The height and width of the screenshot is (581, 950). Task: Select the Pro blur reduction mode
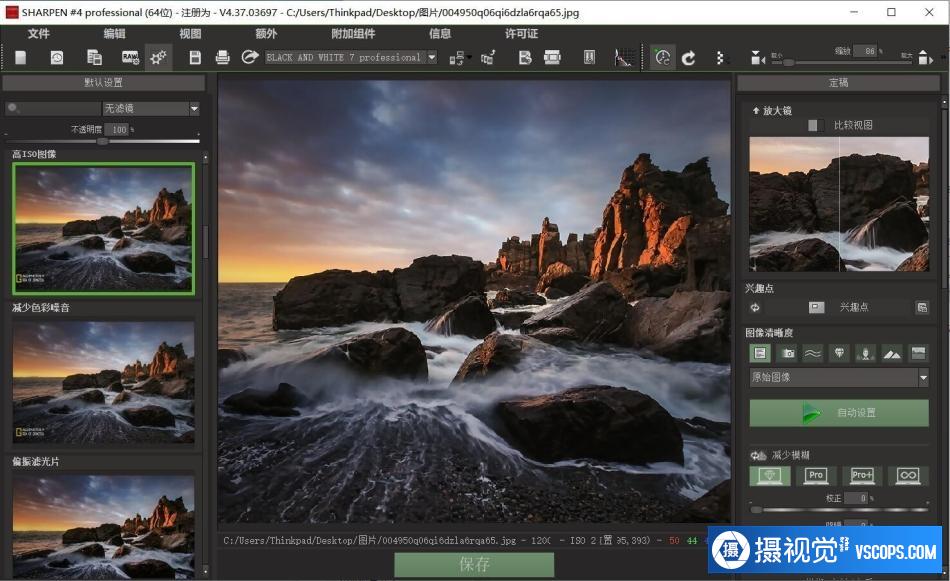coord(816,476)
